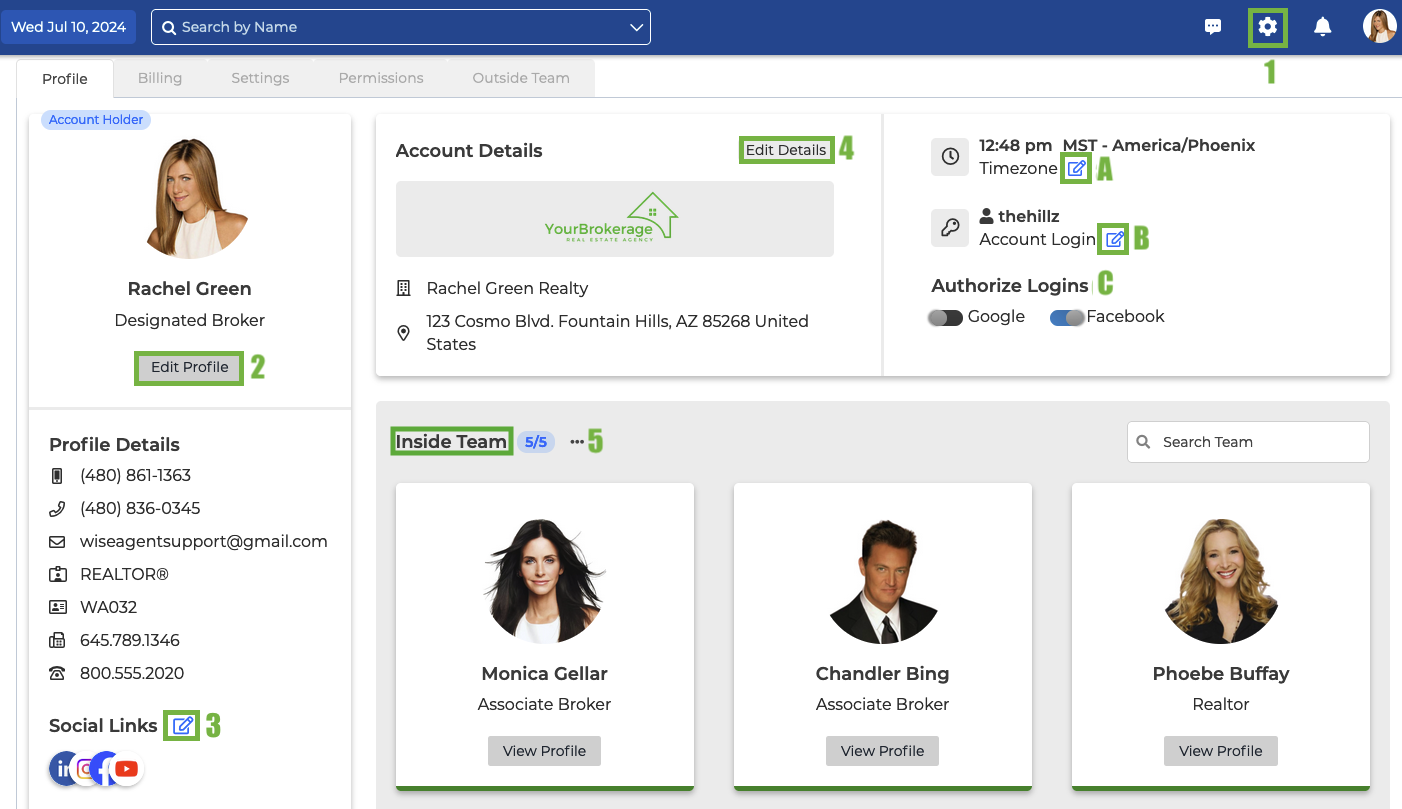Image resolution: width=1402 pixels, height=809 pixels.
Task: Open the YouTube social link icon
Action: point(127,769)
